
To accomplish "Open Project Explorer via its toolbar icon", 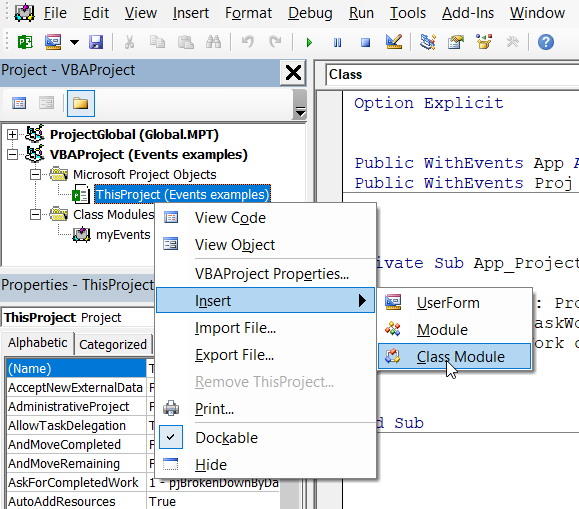I will (x=428, y=42).
